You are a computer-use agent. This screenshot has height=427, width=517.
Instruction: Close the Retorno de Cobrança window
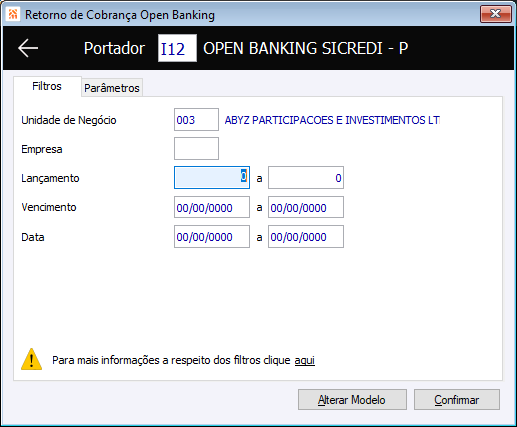point(496,14)
